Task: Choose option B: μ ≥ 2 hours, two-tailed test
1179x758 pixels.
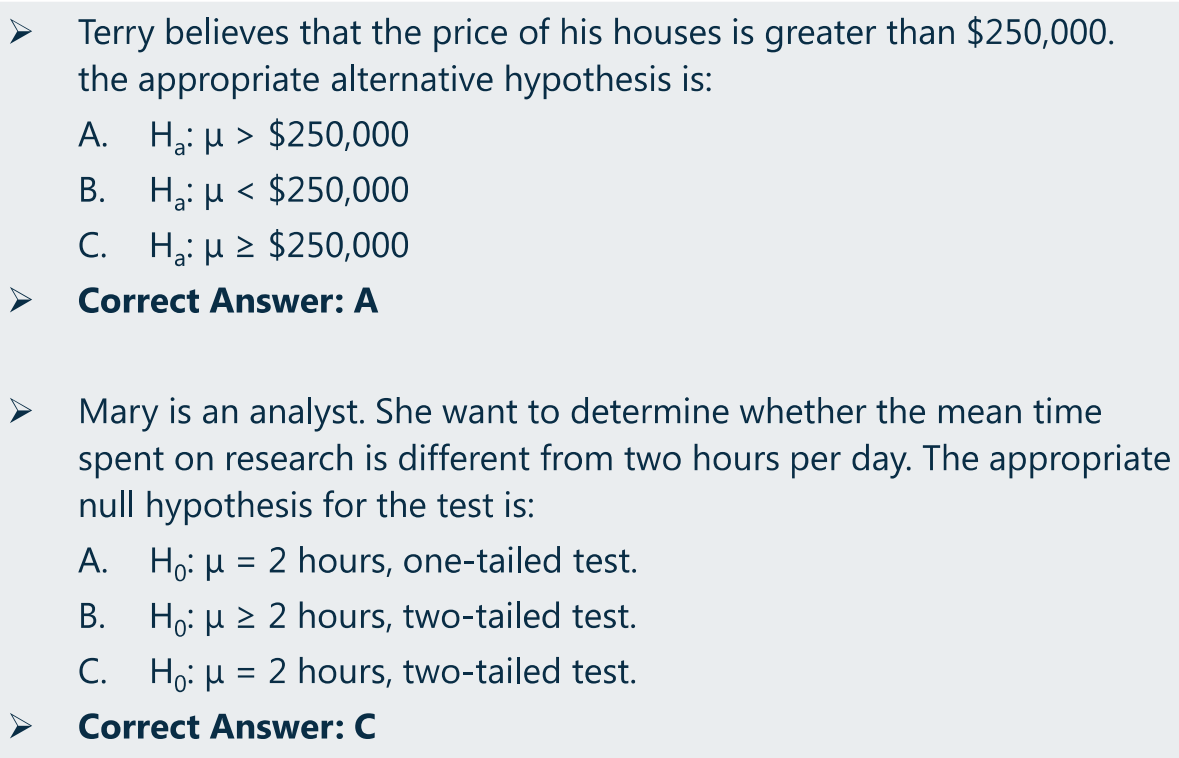Action: [x=358, y=617]
